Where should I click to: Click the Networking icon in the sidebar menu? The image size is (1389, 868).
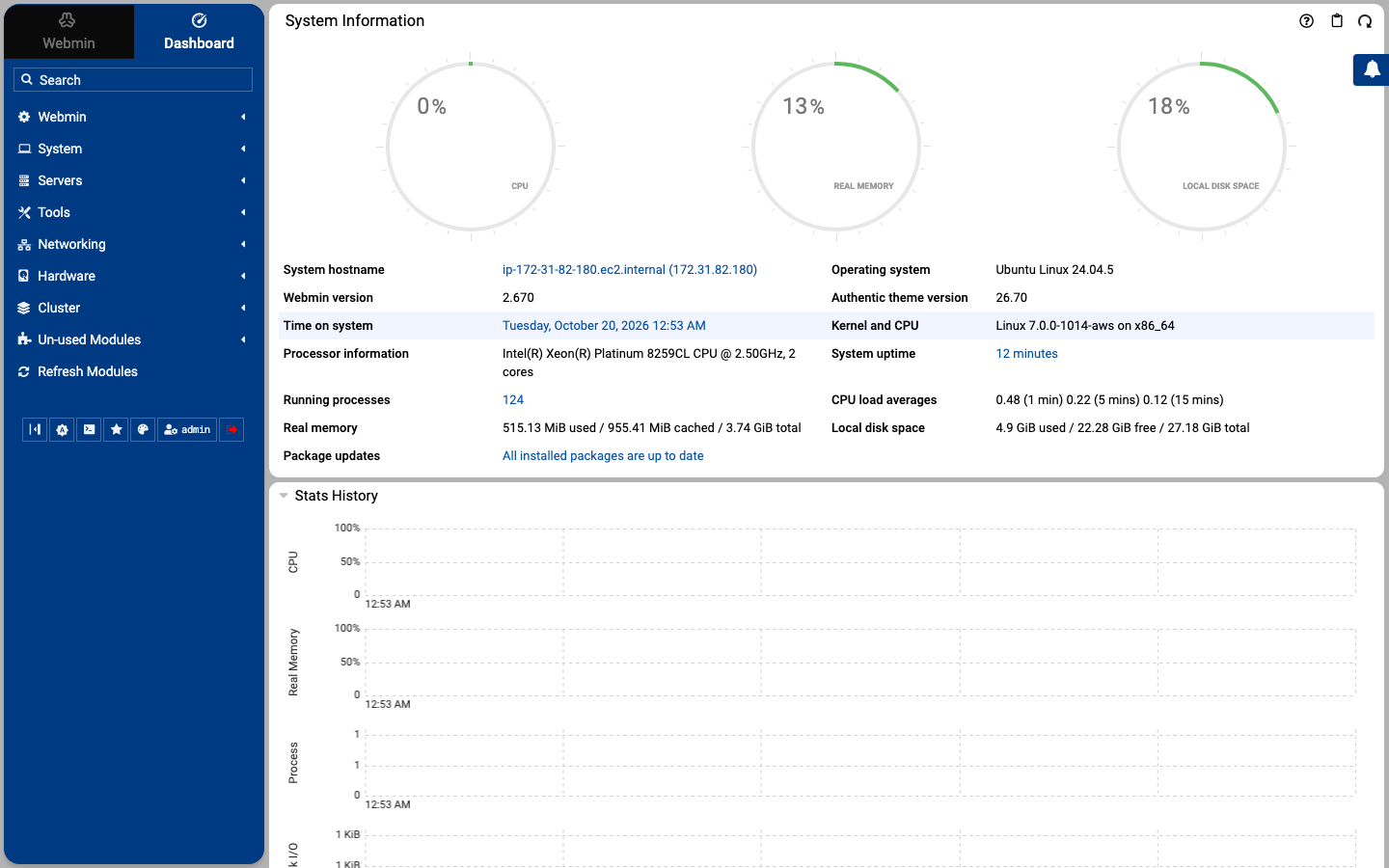coord(24,244)
